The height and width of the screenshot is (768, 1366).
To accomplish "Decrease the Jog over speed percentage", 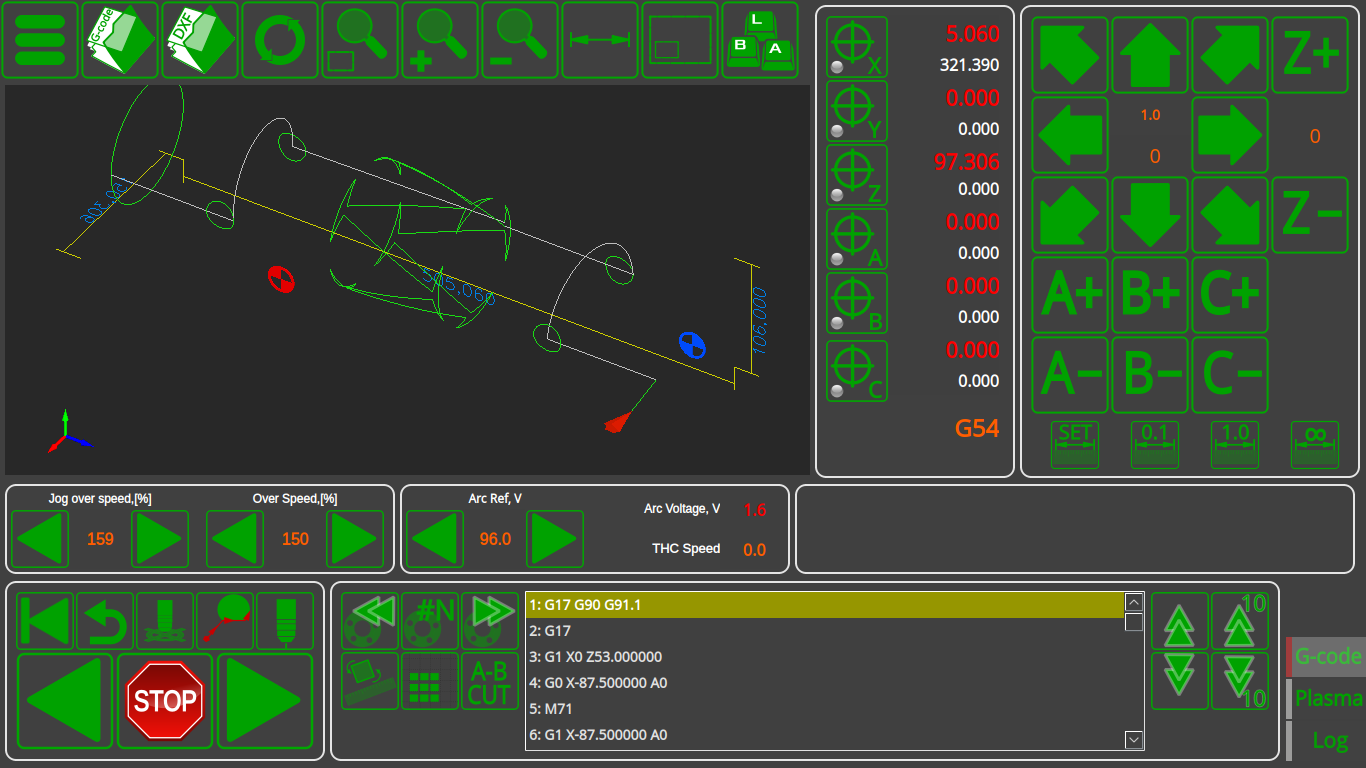I will pyautogui.click(x=40, y=539).
